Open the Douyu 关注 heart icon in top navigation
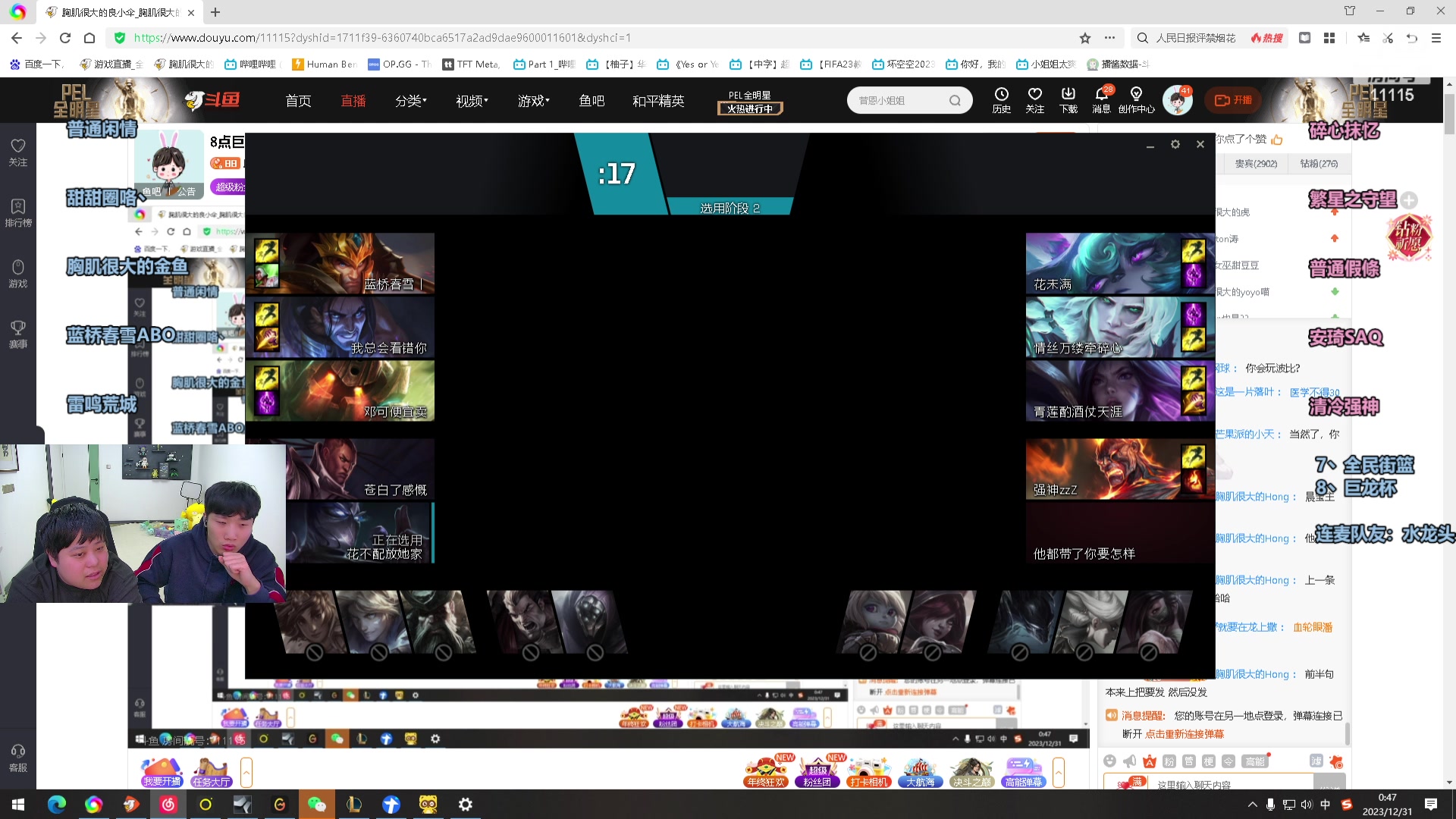This screenshot has height=819, width=1456. (1034, 100)
